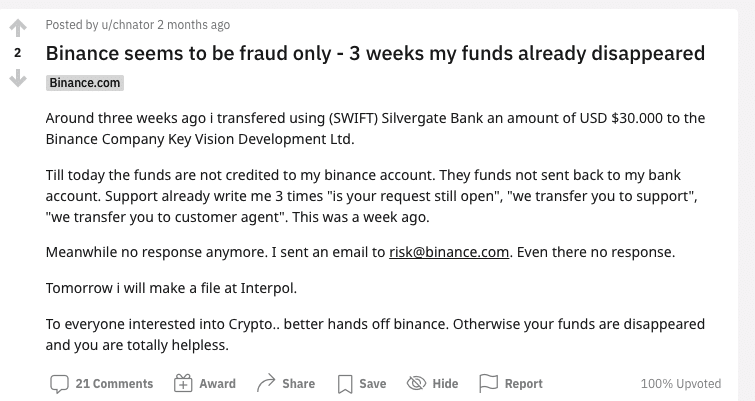Click the Report flag icon

[488, 383]
